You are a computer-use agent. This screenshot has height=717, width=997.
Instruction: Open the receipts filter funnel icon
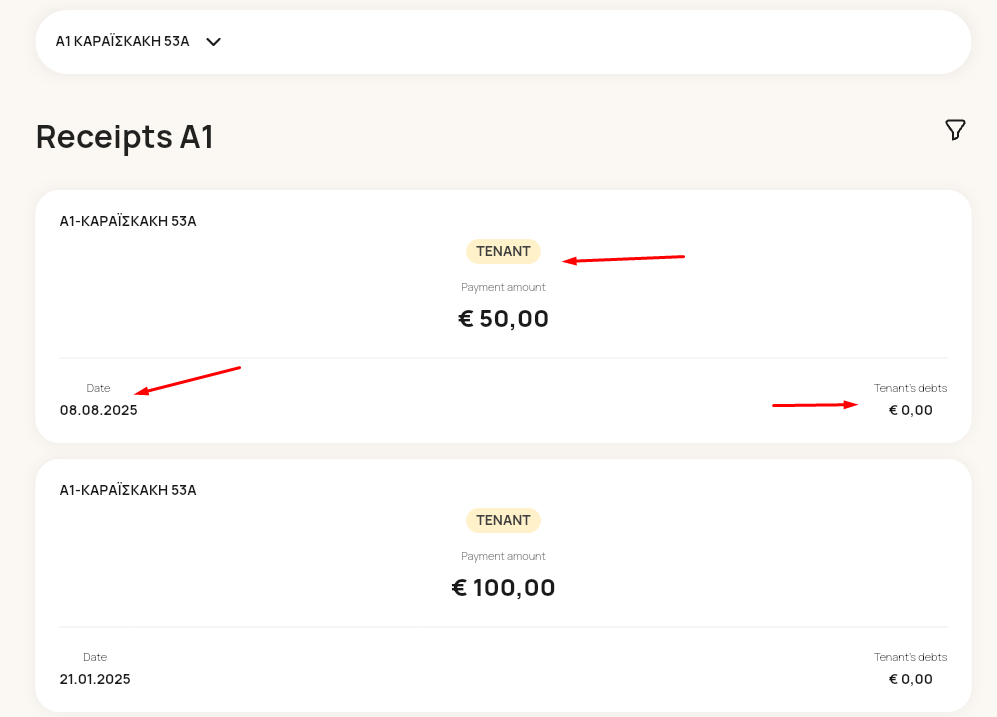click(x=955, y=130)
